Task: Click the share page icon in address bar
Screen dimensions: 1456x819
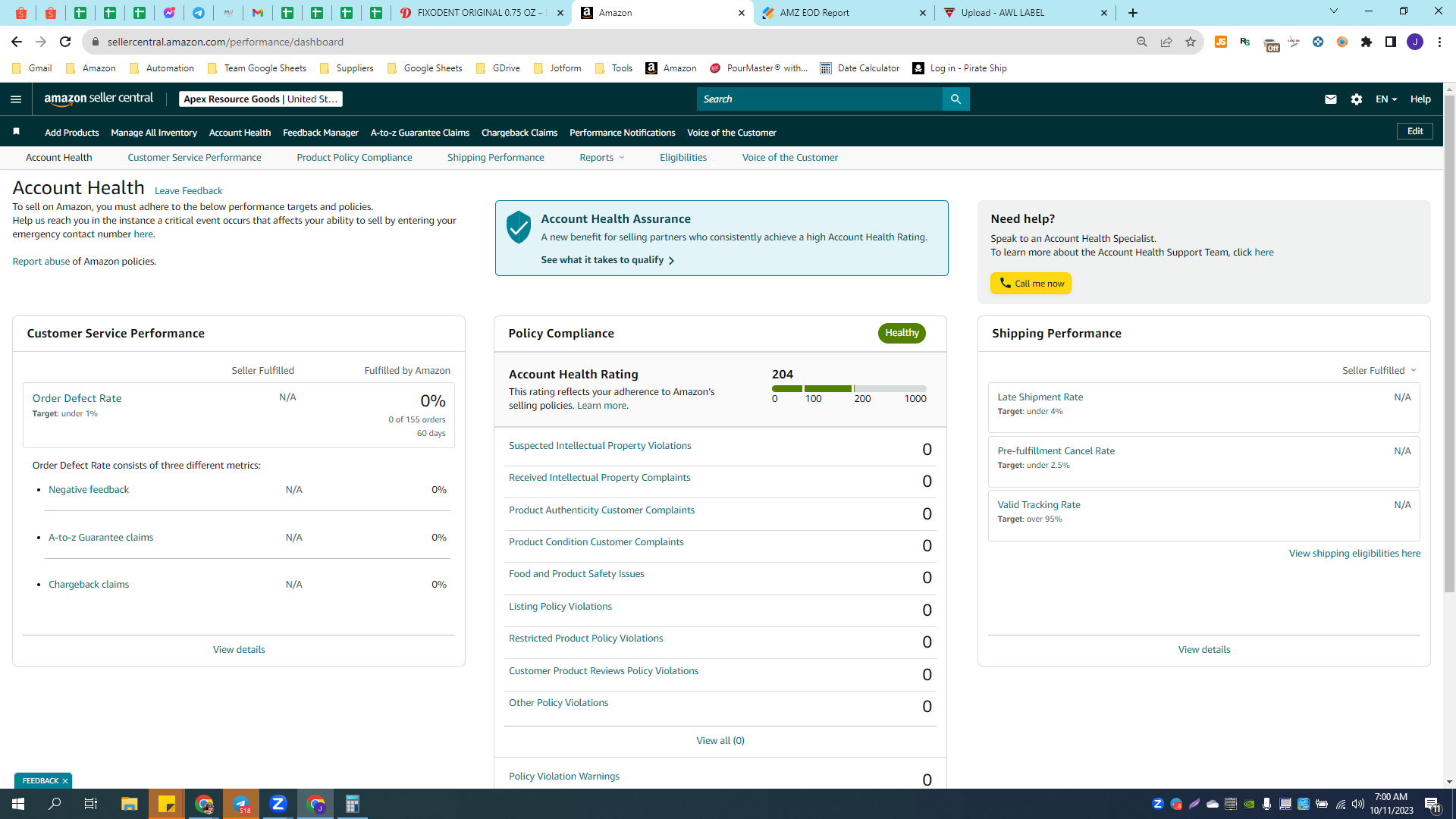Action: (x=1166, y=42)
